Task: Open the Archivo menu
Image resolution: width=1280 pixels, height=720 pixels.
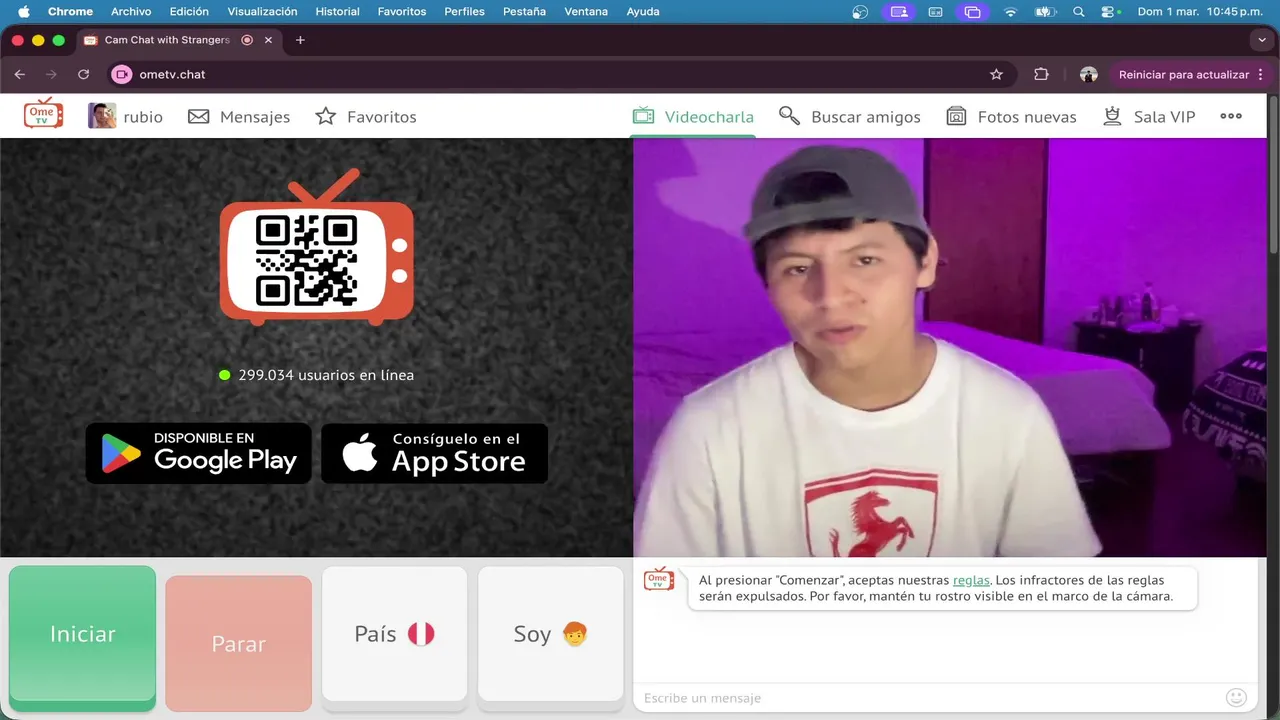Action: click(x=131, y=12)
